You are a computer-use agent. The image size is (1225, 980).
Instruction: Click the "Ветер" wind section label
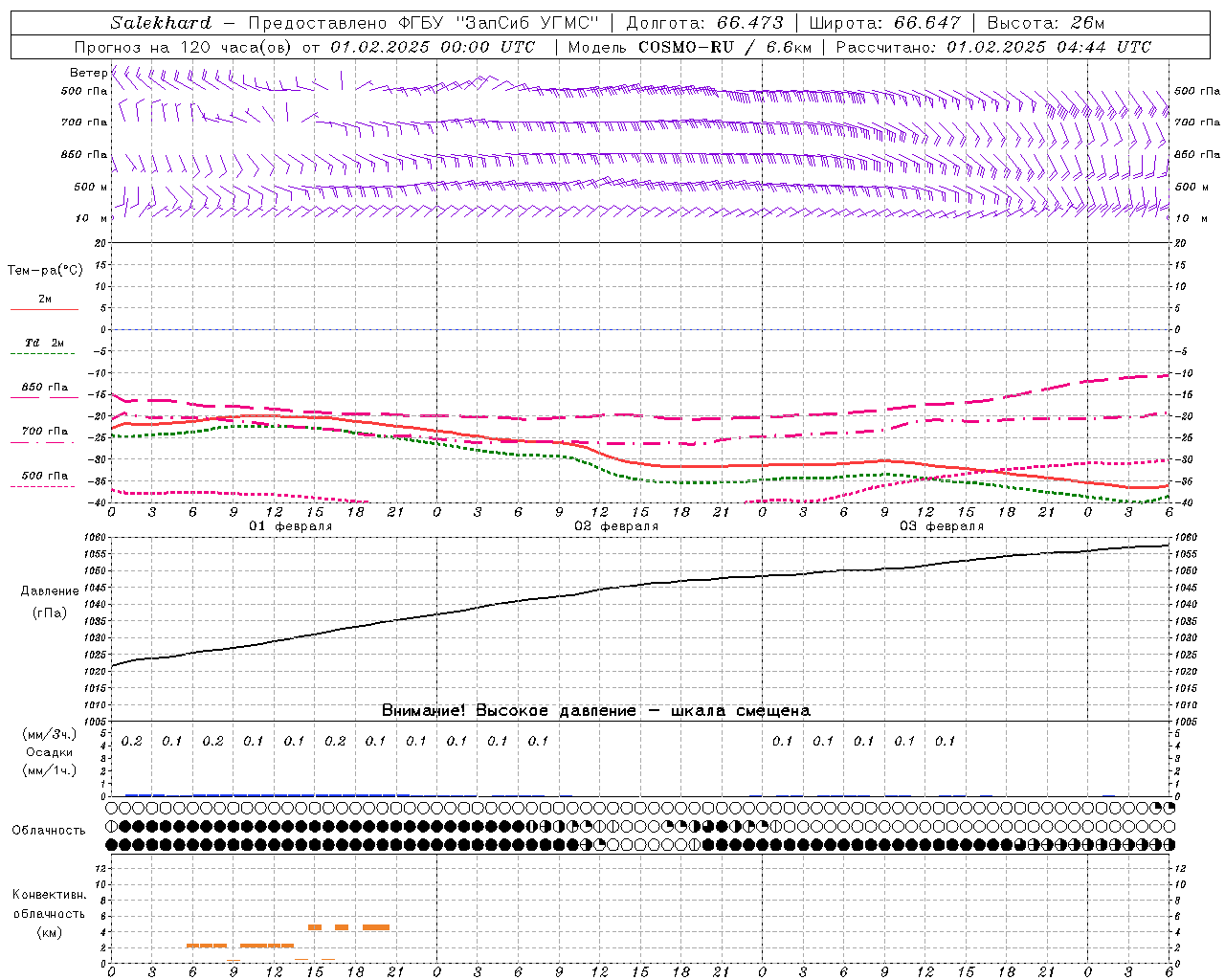pyautogui.click(x=88, y=73)
